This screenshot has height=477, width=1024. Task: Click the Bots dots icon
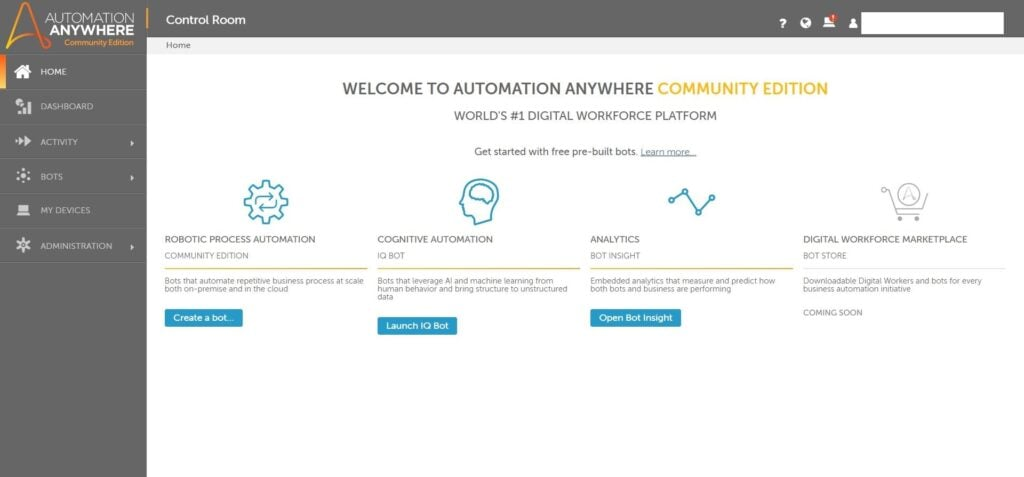(x=23, y=176)
